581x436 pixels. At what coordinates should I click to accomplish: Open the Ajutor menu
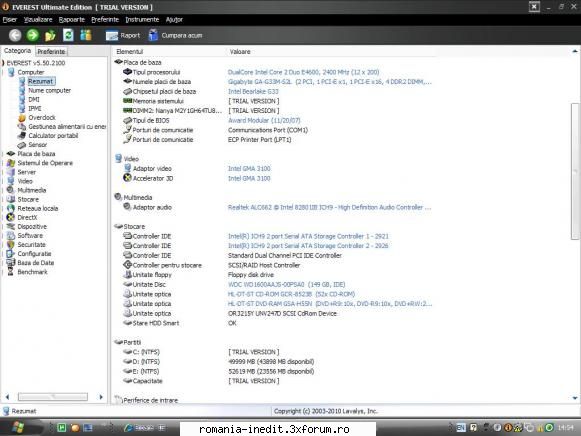(174, 20)
